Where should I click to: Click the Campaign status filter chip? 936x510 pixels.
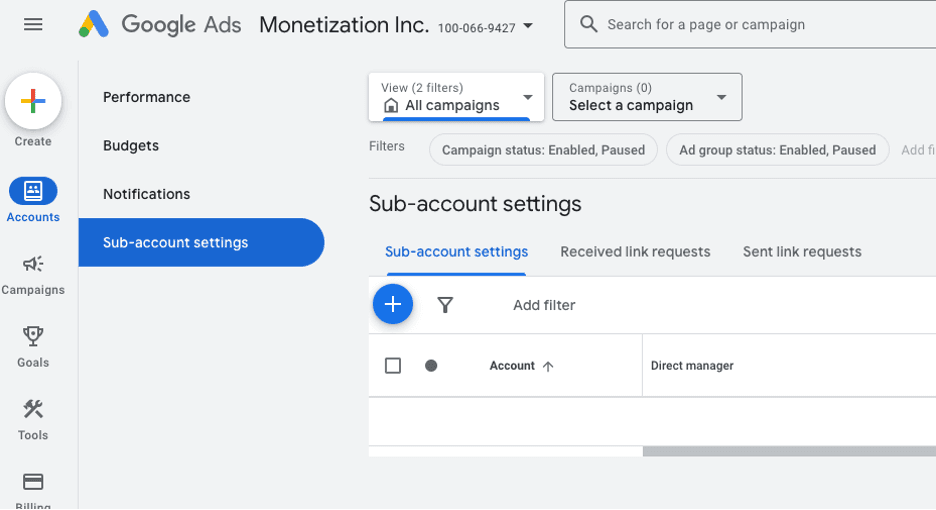coord(543,150)
